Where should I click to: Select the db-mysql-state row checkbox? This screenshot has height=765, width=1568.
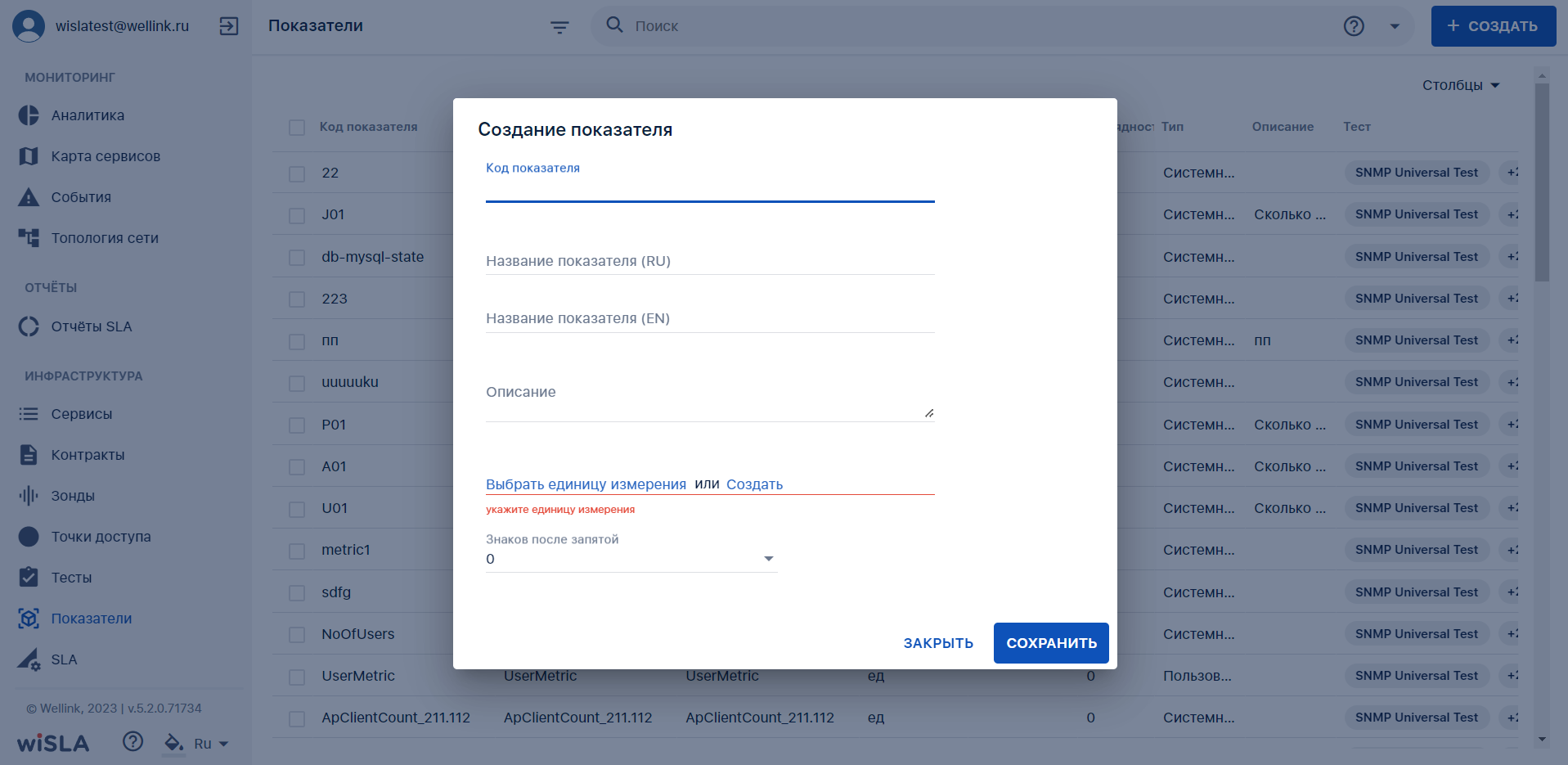297,258
